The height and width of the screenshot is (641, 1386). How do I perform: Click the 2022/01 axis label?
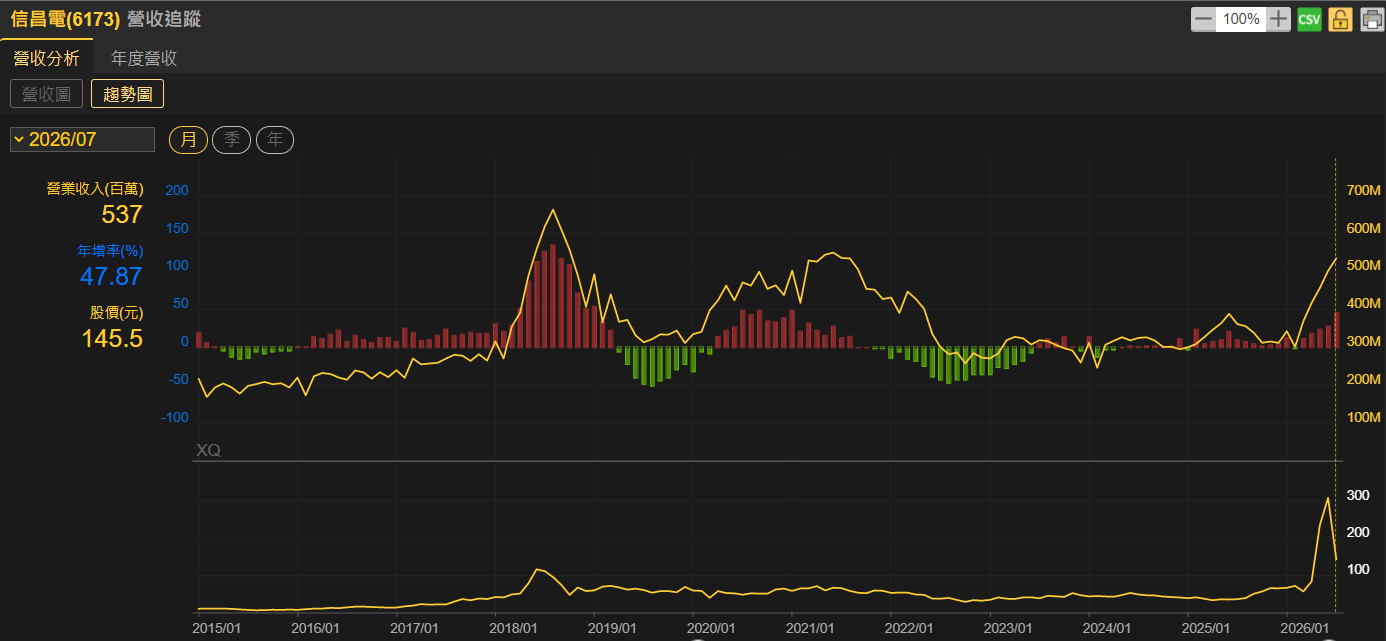pyautogui.click(x=909, y=628)
